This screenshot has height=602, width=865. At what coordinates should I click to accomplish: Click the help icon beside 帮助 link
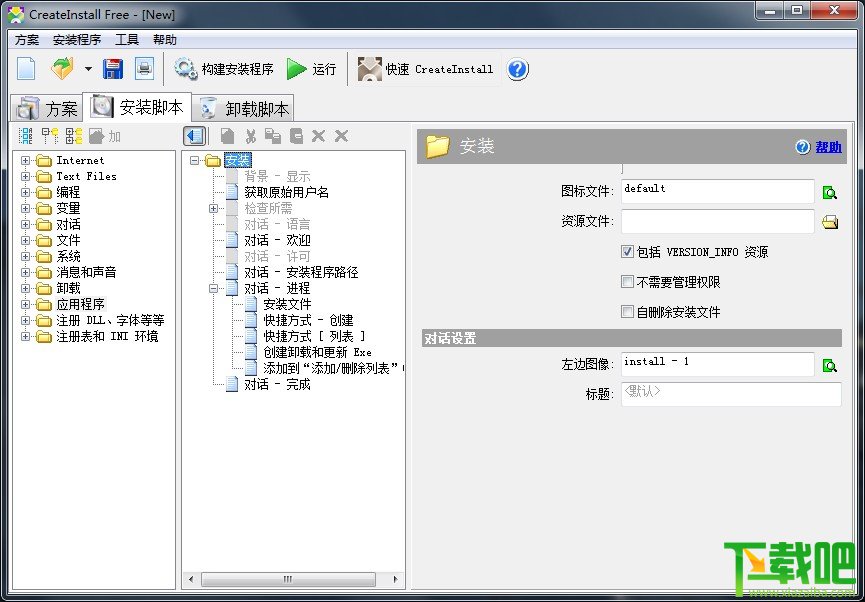(x=803, y=147)
